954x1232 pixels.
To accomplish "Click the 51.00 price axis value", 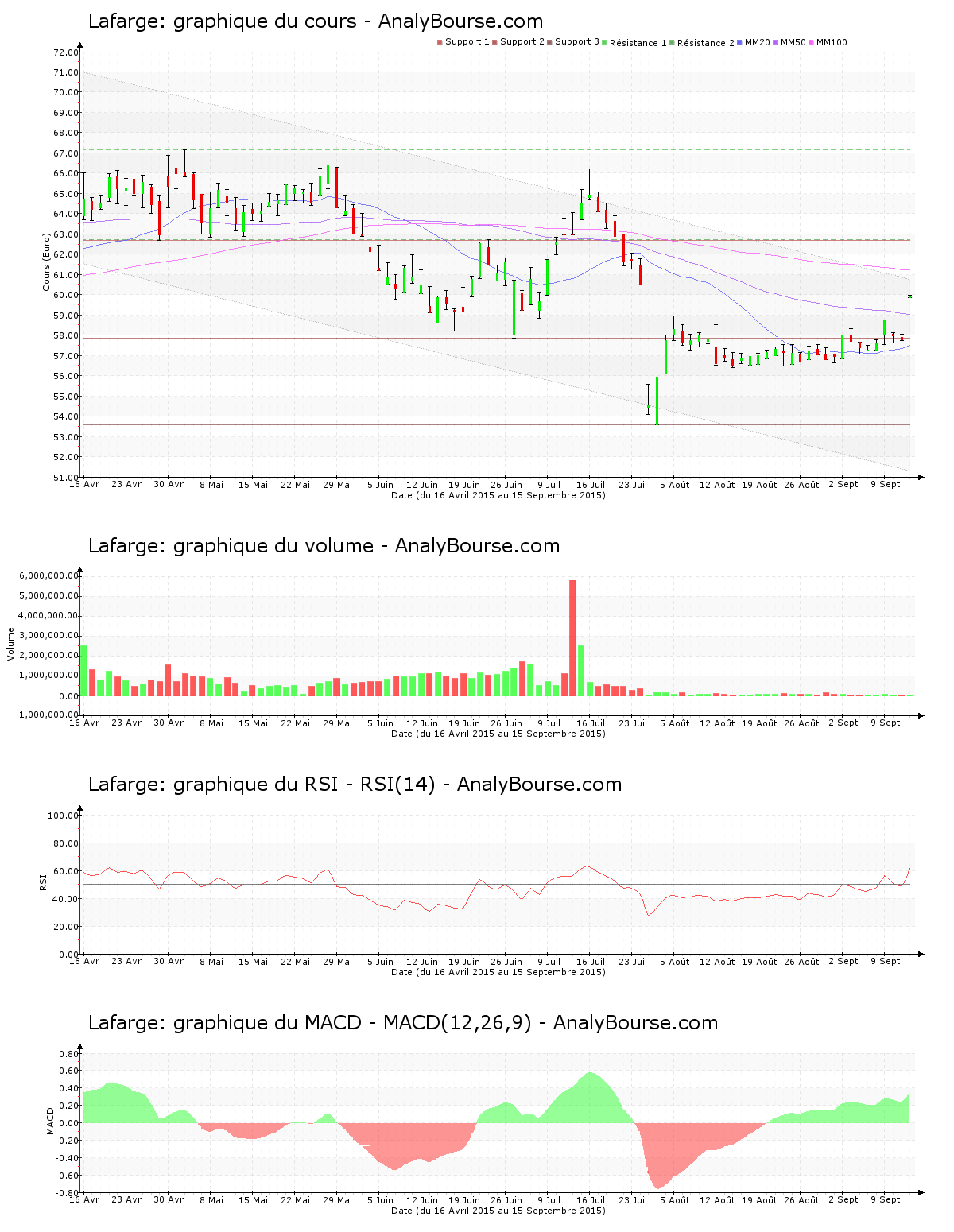I will tap(66, 478).
